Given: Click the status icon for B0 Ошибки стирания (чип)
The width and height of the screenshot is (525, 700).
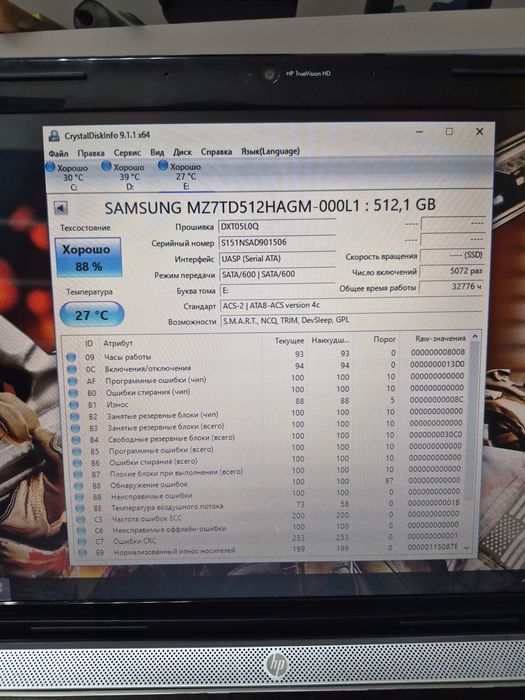Looking at the screenshot, I should click(74, 393).
